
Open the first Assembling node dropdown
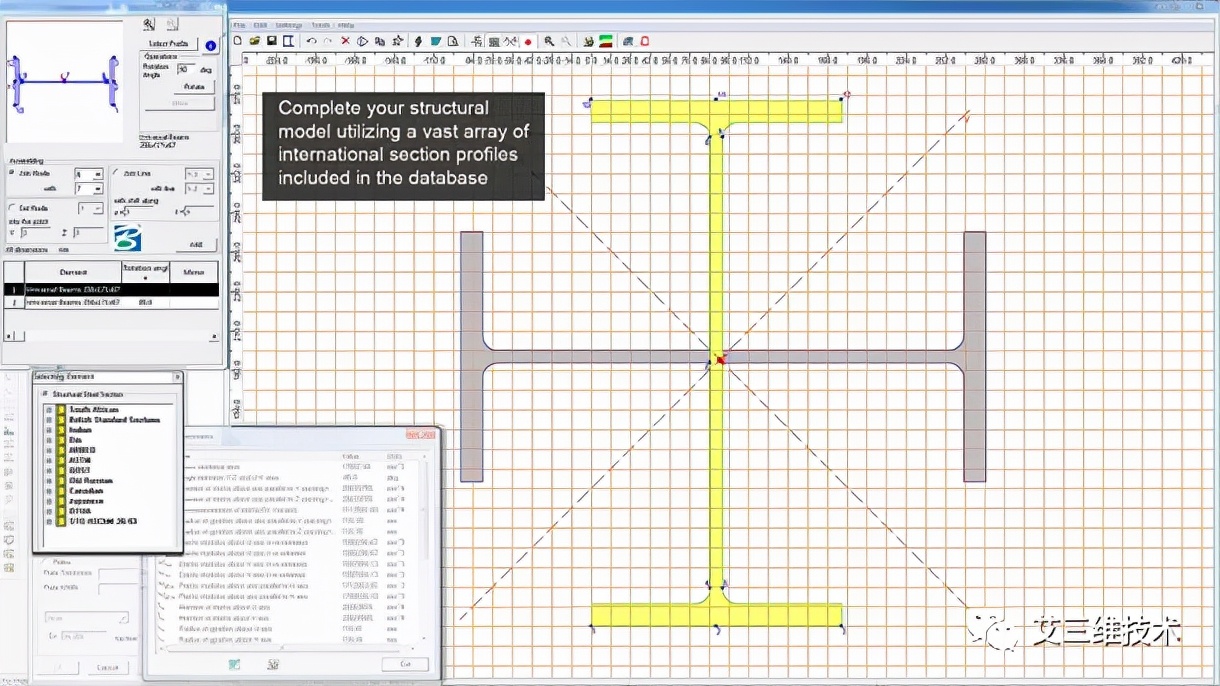[97, 174]
